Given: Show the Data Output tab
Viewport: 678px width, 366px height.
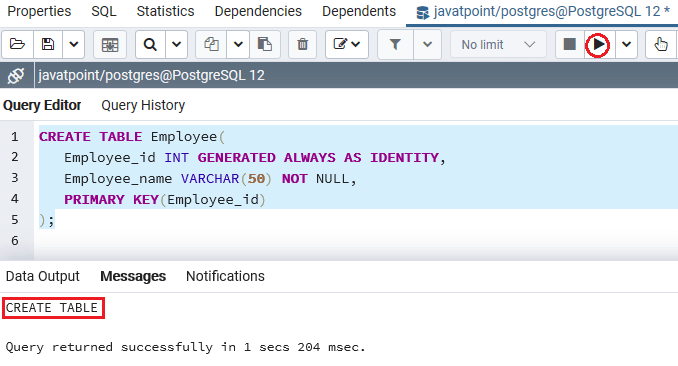Looking at the screenshot, I should 43,276.
